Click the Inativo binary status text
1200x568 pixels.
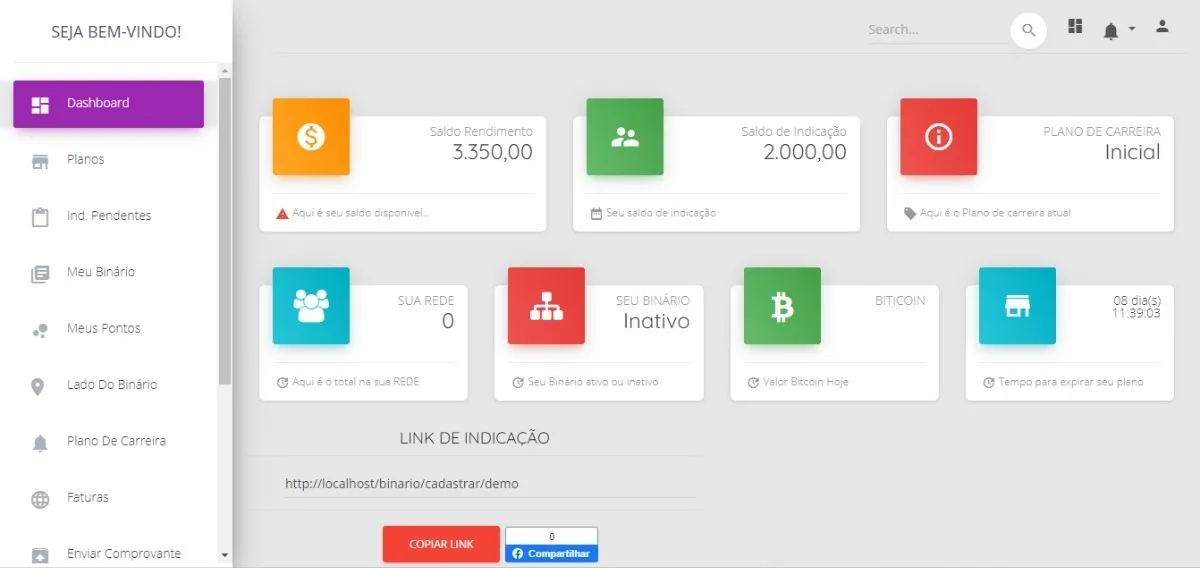click(656, 321)
